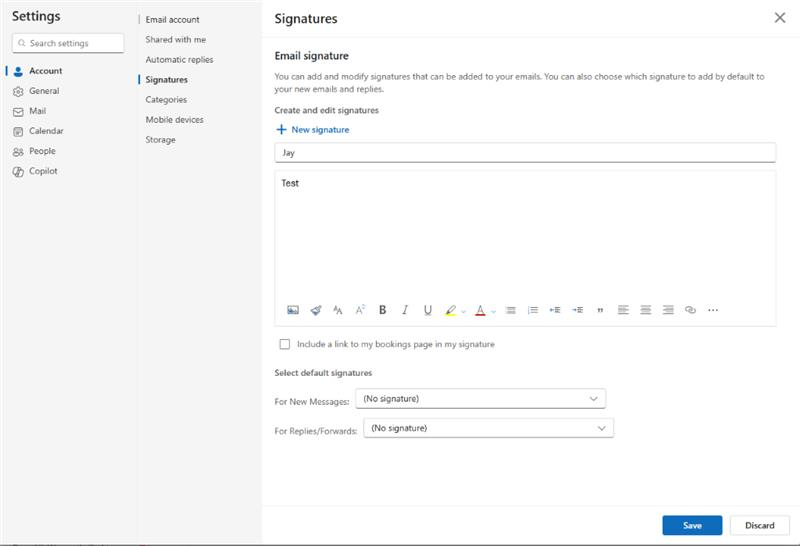The image size is (800, 546).
Task: Click the Save button
Action: point(692,525)
